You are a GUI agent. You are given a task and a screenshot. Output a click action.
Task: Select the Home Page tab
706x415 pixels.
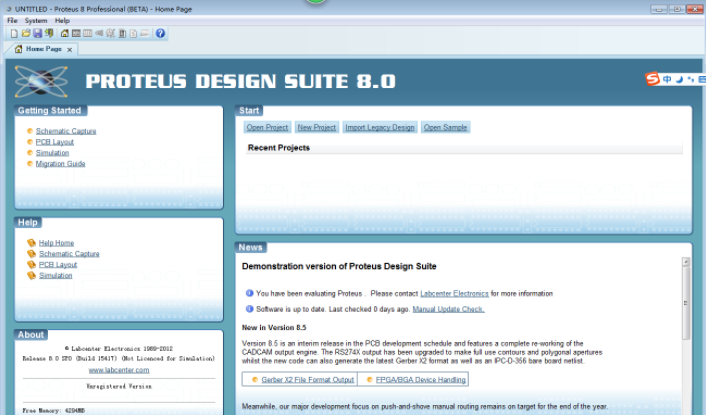pos(44,49)
